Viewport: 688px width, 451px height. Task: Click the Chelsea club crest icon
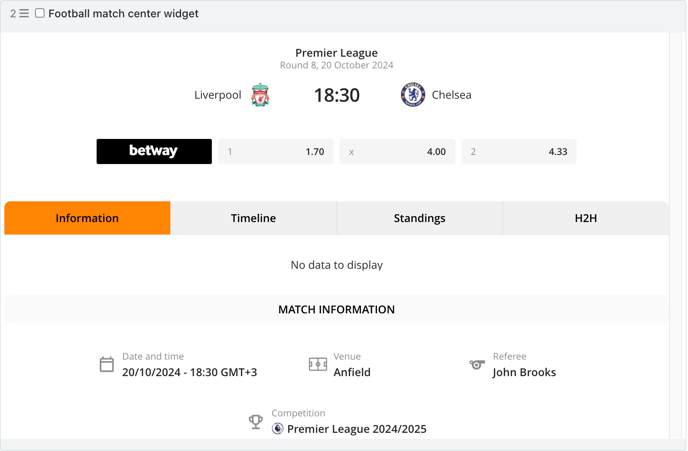point(413,95)
